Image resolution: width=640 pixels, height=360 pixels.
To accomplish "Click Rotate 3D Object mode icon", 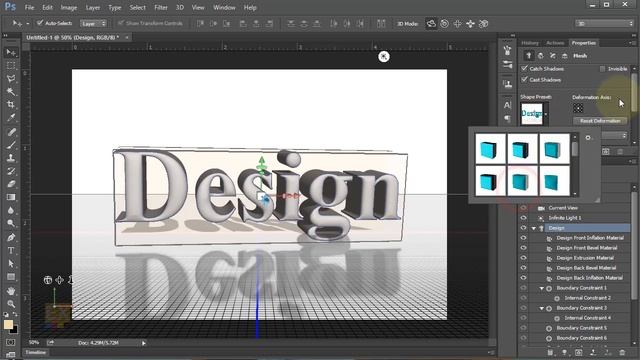I will click(x=431, y=24).
